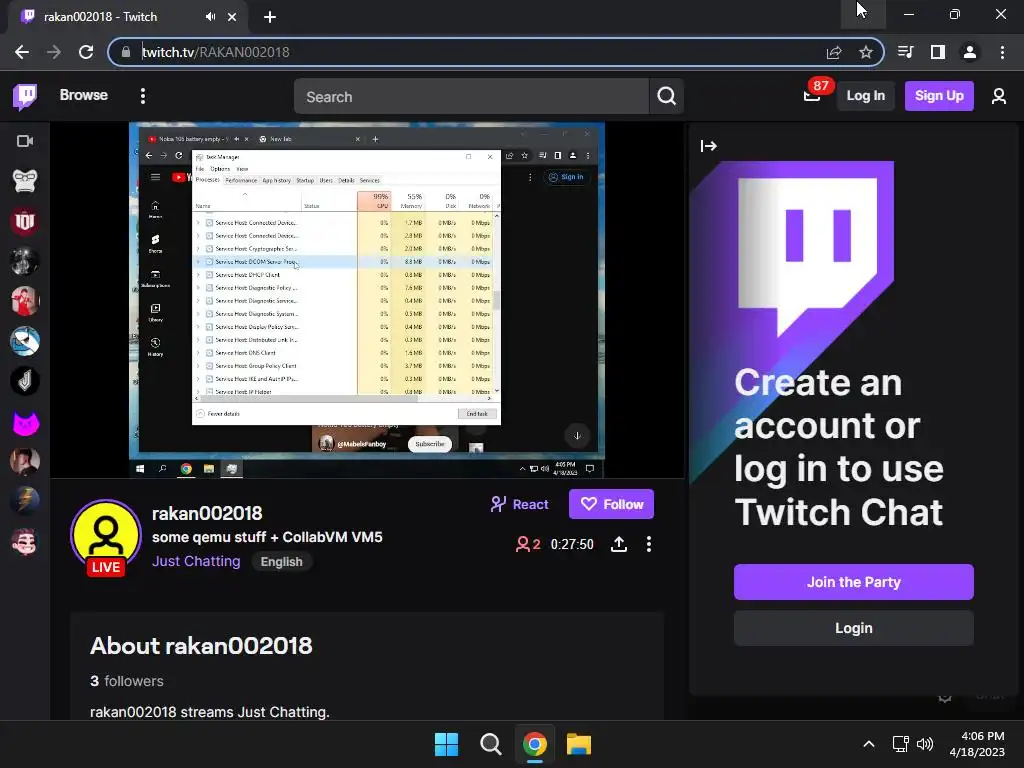Click the viewer count icon
Viewport: 1024px width, 768px height.
522,544
